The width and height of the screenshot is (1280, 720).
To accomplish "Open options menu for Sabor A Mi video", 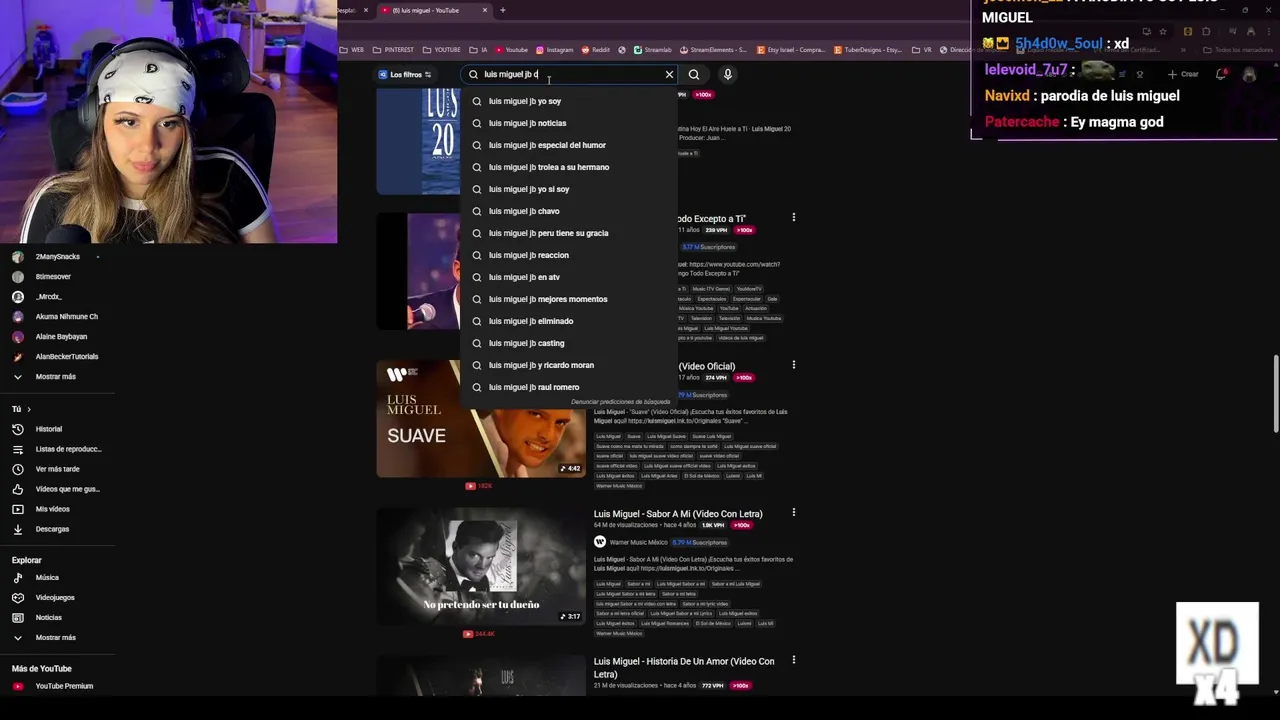I will coord(794,513).
